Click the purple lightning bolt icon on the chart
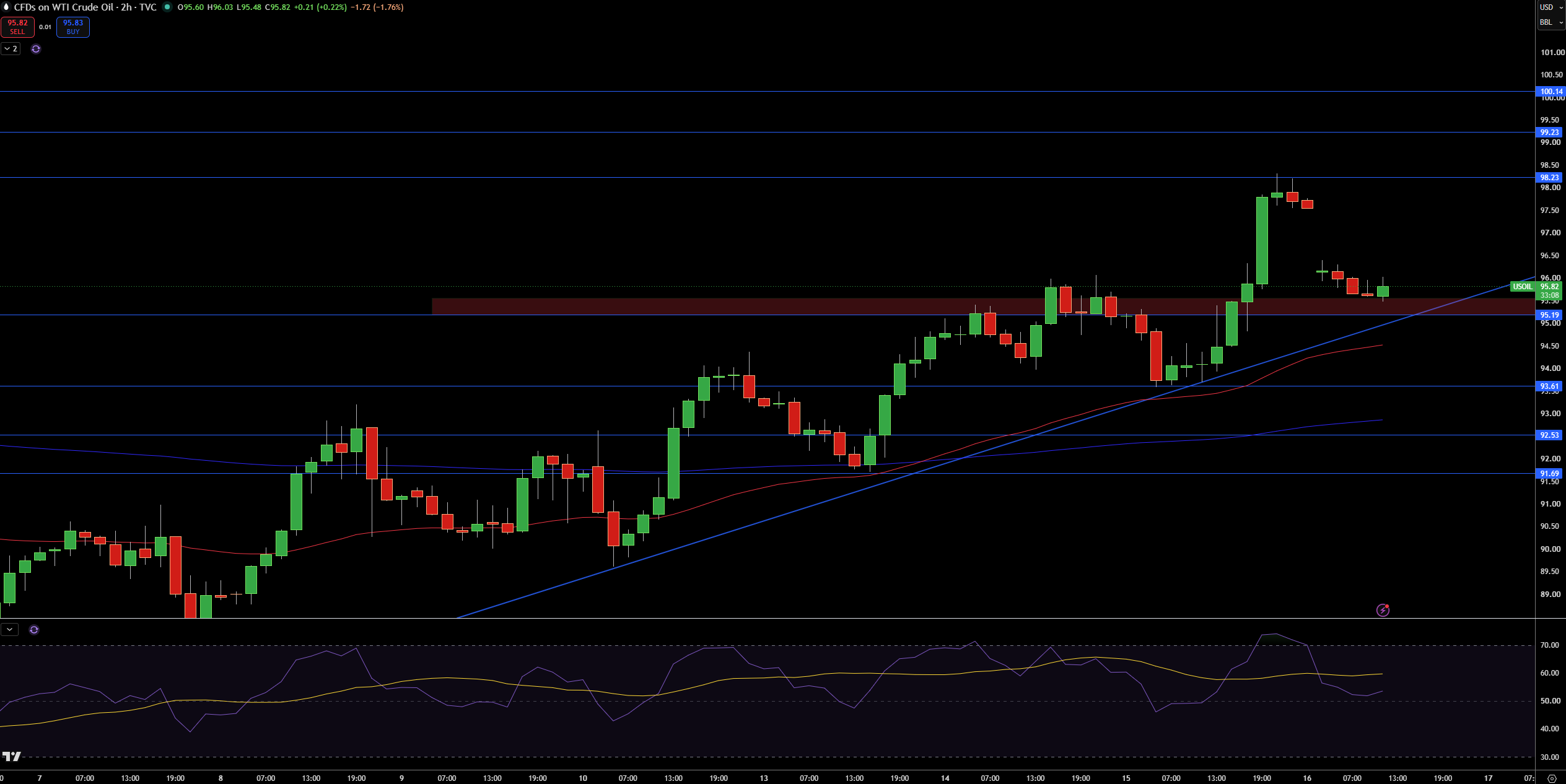The height and width of the screenshot is (784, 1566). click(x=1383, y=610)
